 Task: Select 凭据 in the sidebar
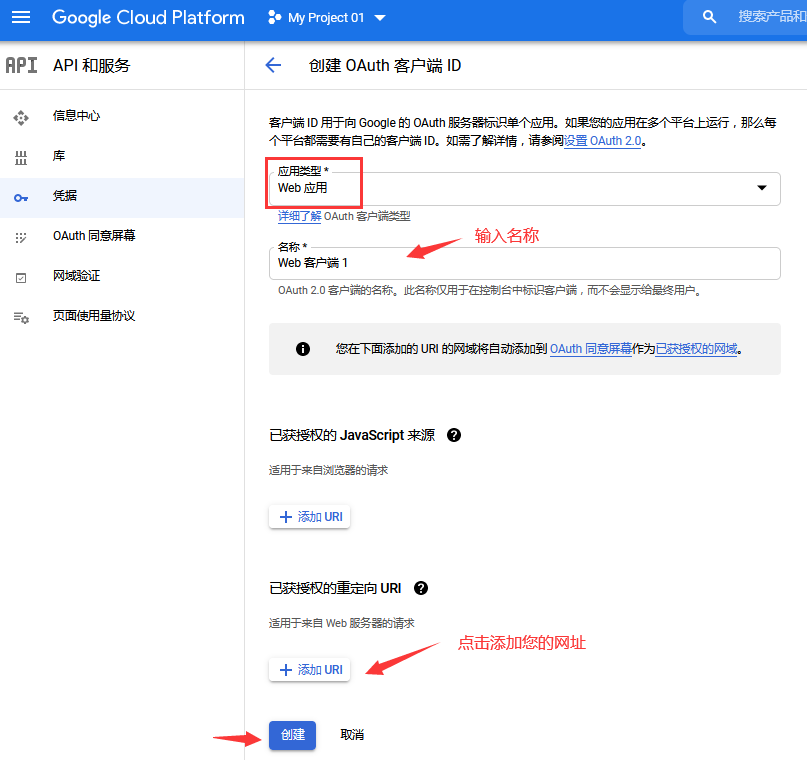122,196
